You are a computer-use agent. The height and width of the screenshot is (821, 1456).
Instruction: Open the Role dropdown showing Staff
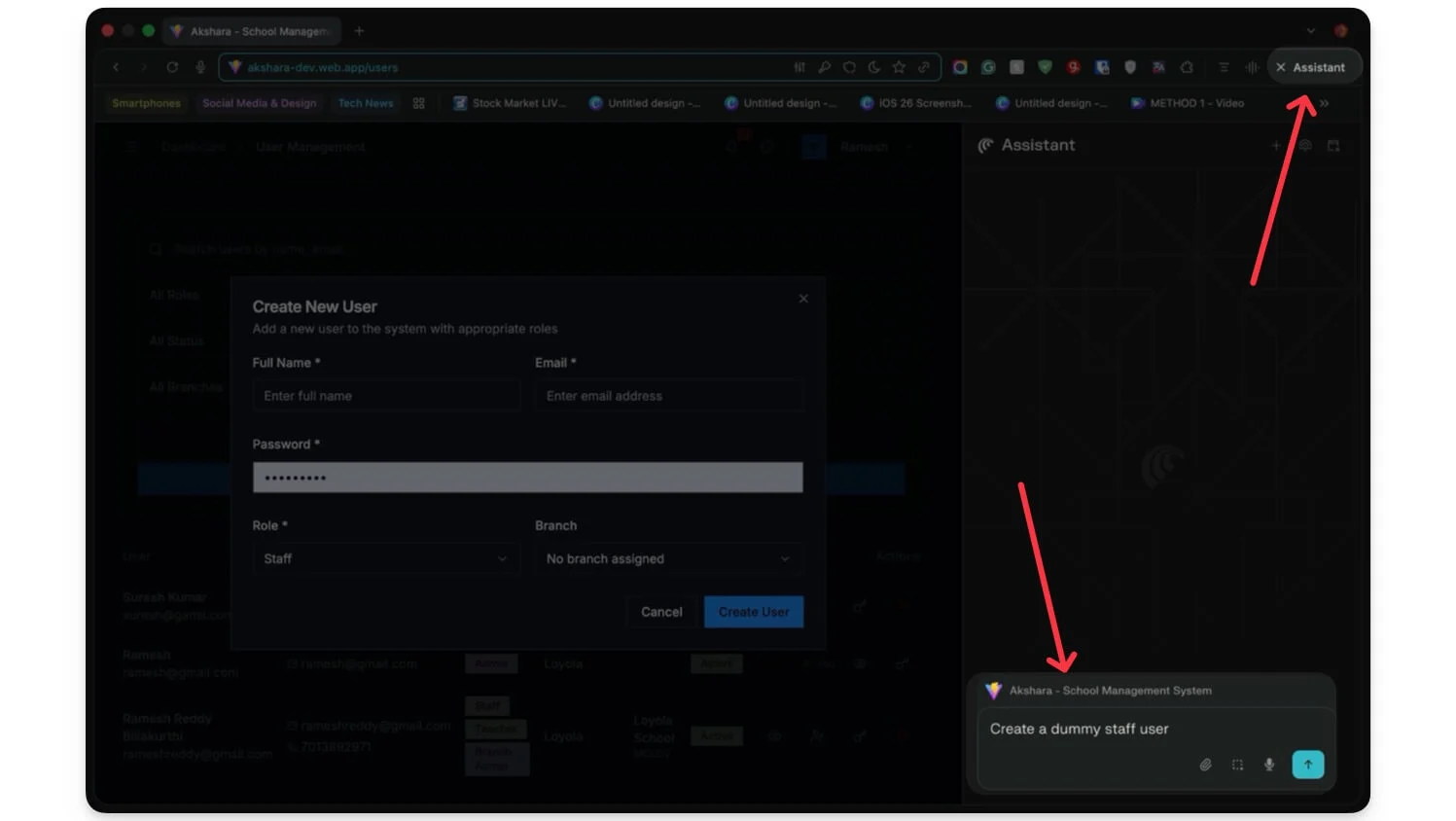coord(385,558)
